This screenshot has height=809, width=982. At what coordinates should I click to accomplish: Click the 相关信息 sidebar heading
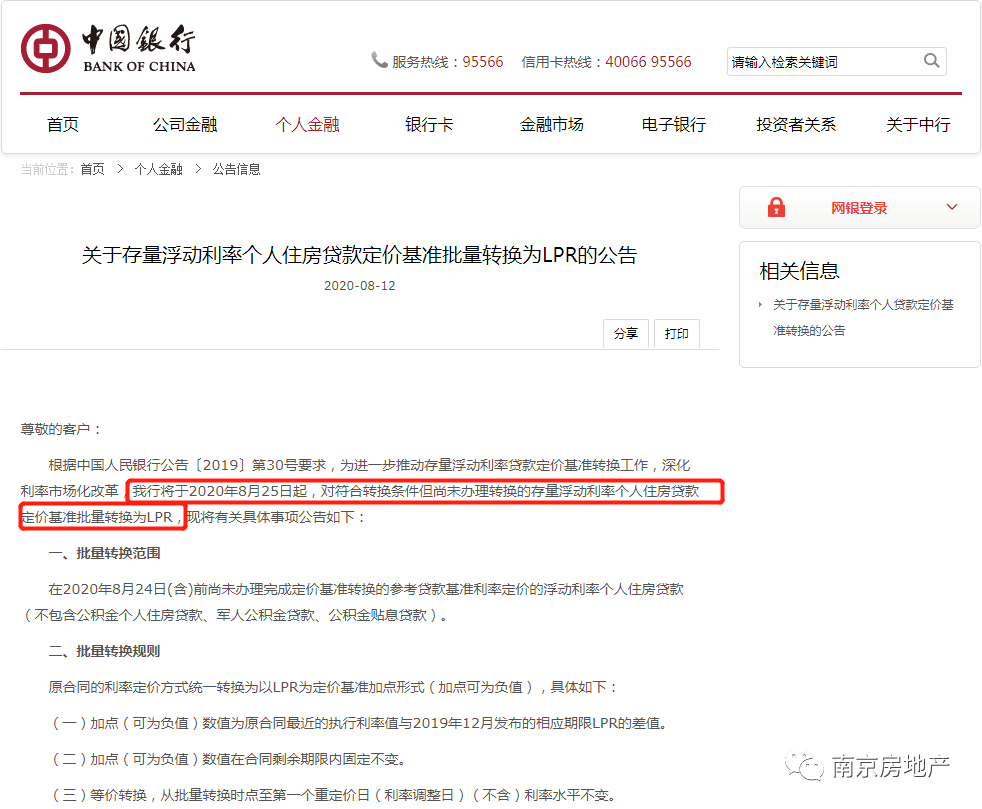(x=799, y=271)
